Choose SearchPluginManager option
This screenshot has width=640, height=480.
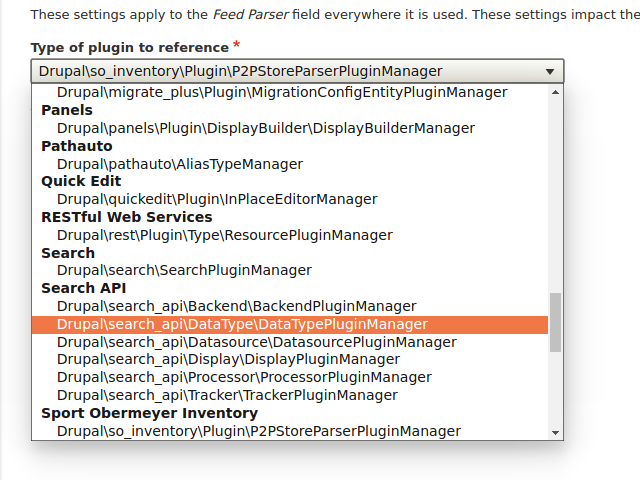[184, 270]
